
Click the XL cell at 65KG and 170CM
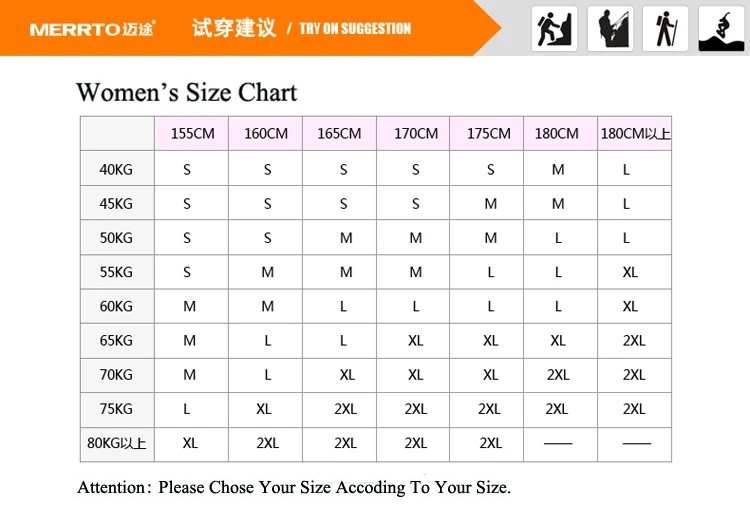tap(415, 340)
